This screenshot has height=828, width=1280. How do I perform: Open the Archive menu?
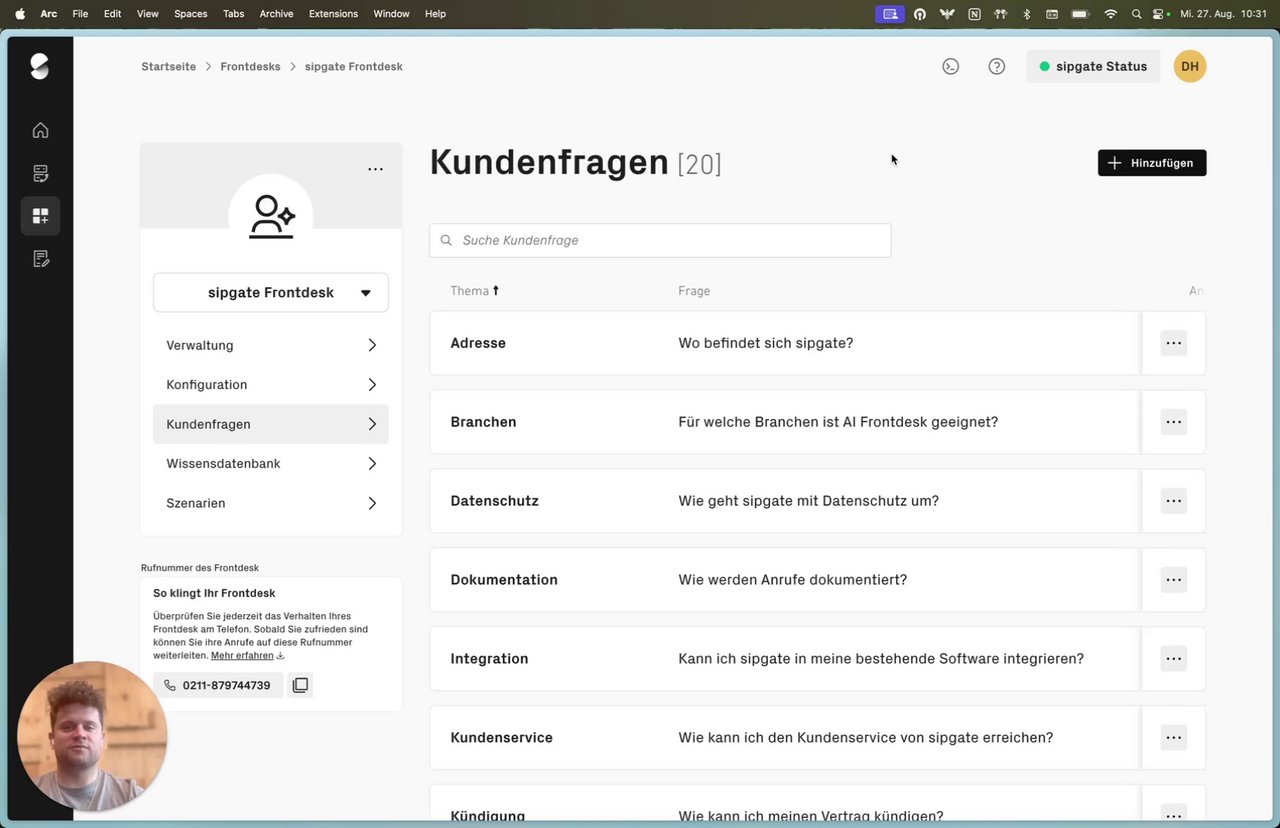coord(276,14)
